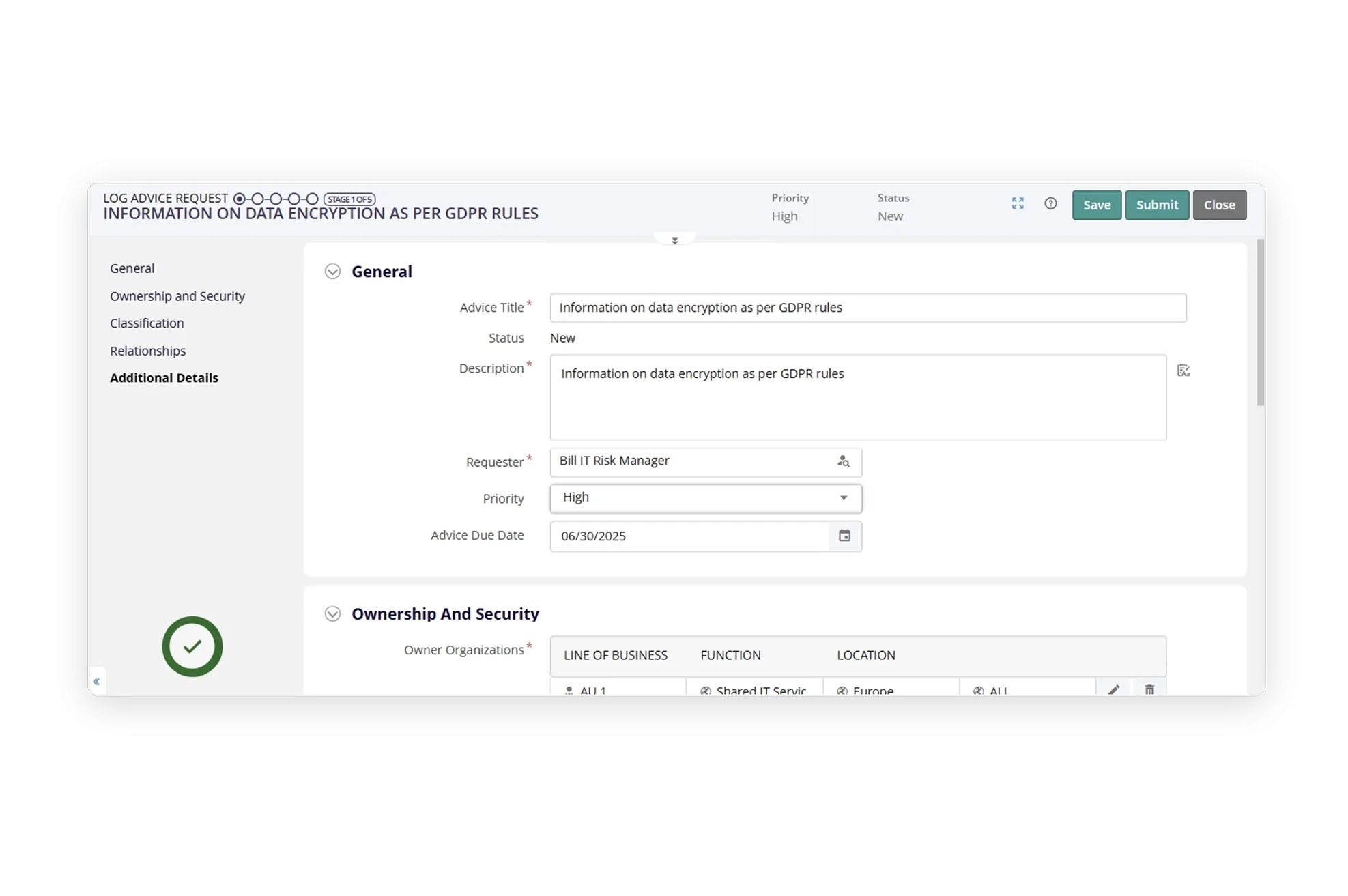Open the Priority dropdown showing High
The width and height of the screenshot is (1348, 896).
tap(705, 498)
